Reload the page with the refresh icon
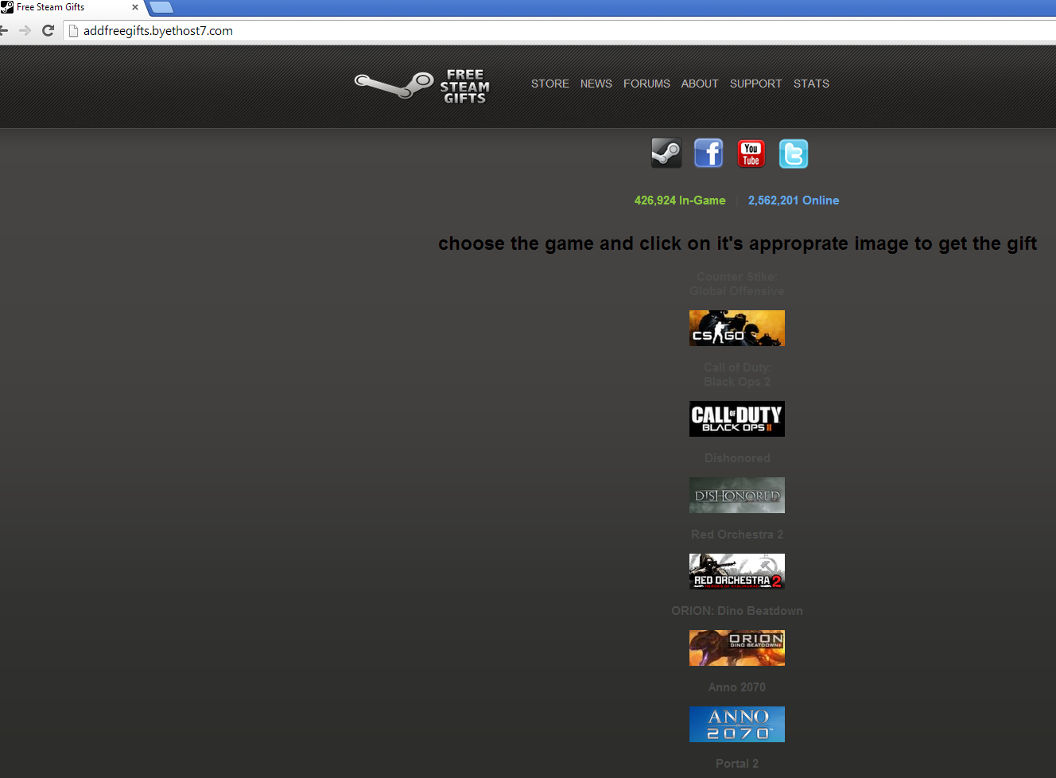The image size is (1056, 778). [x=47, y=31]
